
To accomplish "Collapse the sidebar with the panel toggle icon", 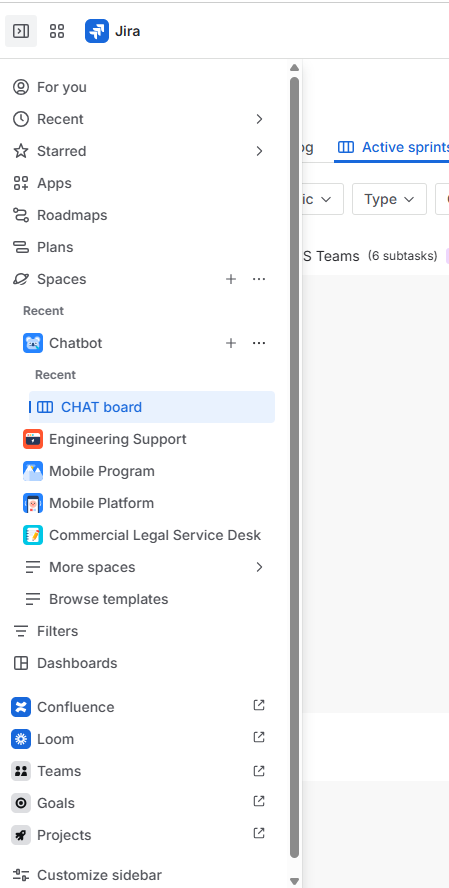I will pos(21,31).
